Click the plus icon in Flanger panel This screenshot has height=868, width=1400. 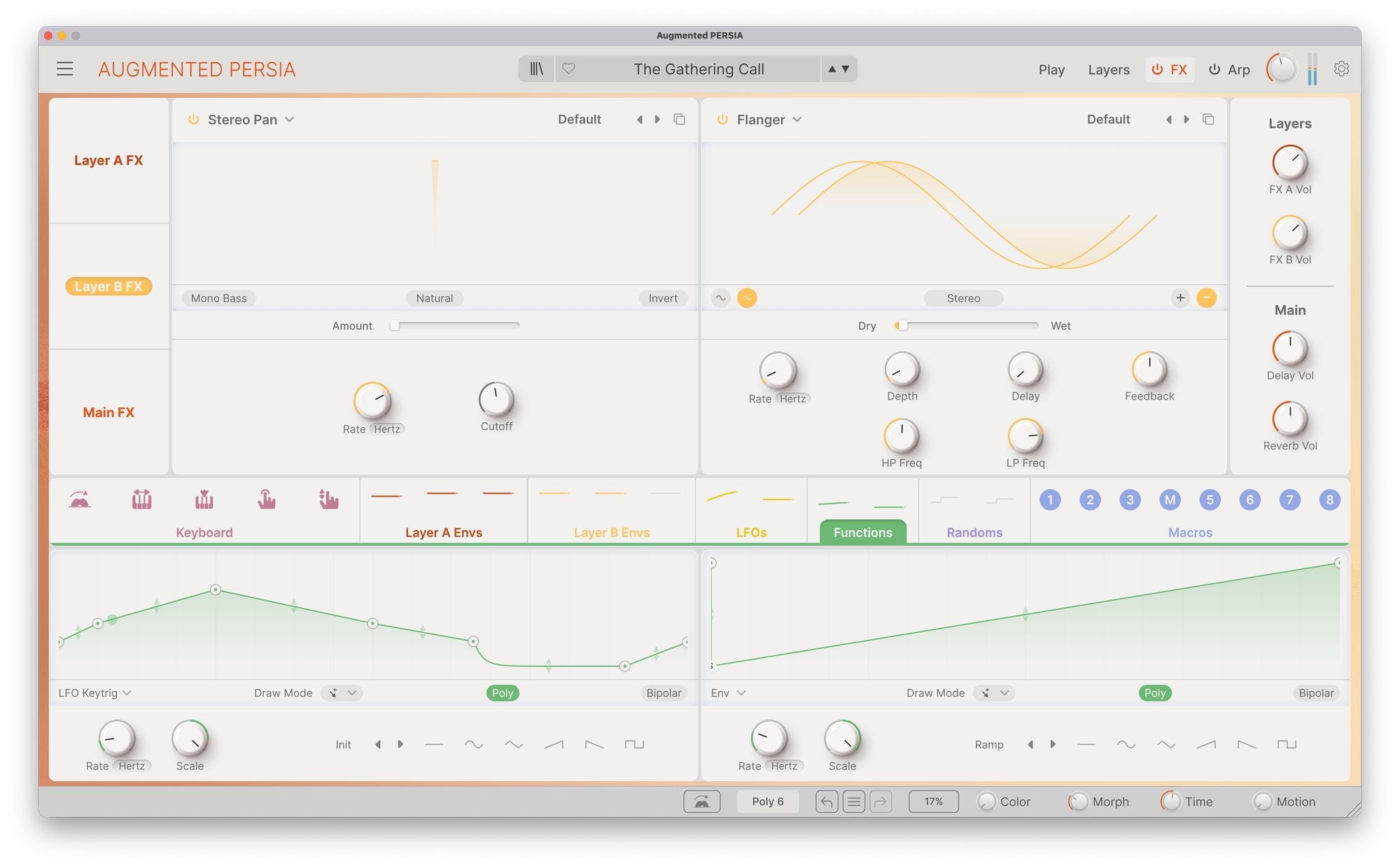[1180, 297]
